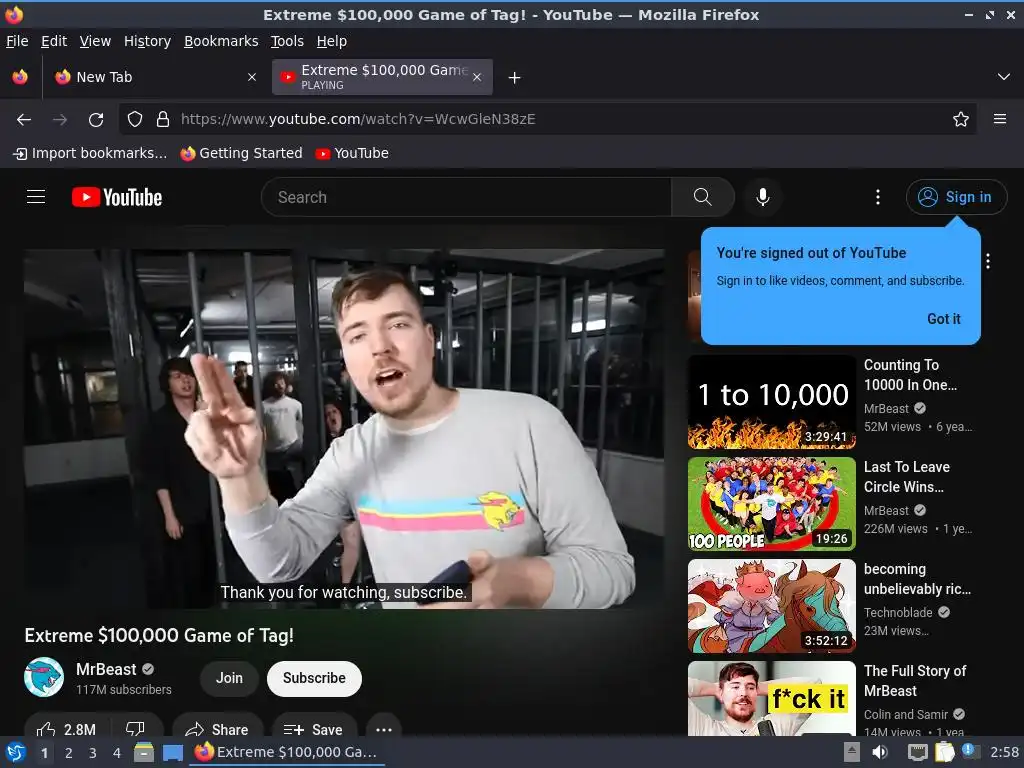This screenshot has width=1024, height=768.
Task: Open the Help menu
Action: 332,41
